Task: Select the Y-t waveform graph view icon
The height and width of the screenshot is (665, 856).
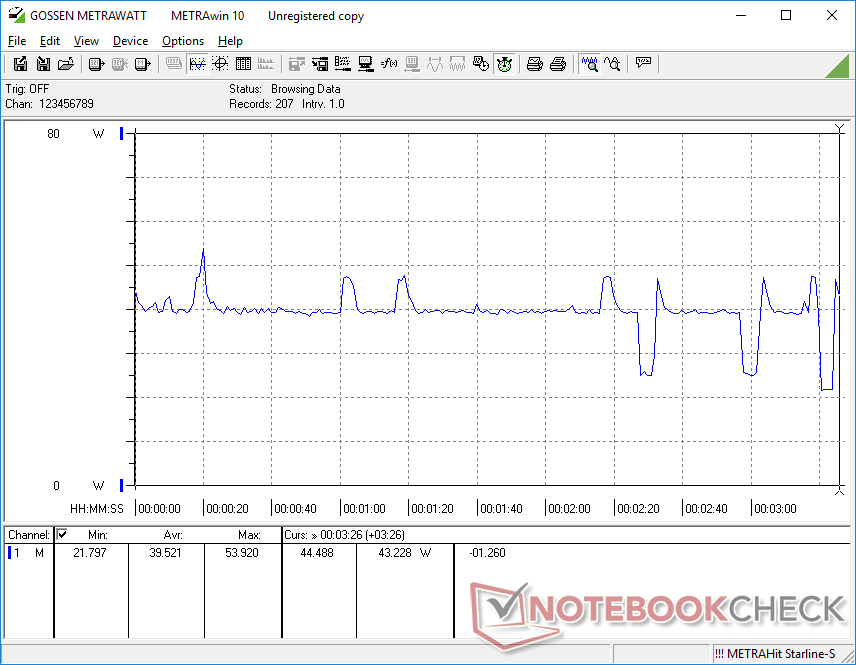Action: pyautogui.click(x=197, y=64)
